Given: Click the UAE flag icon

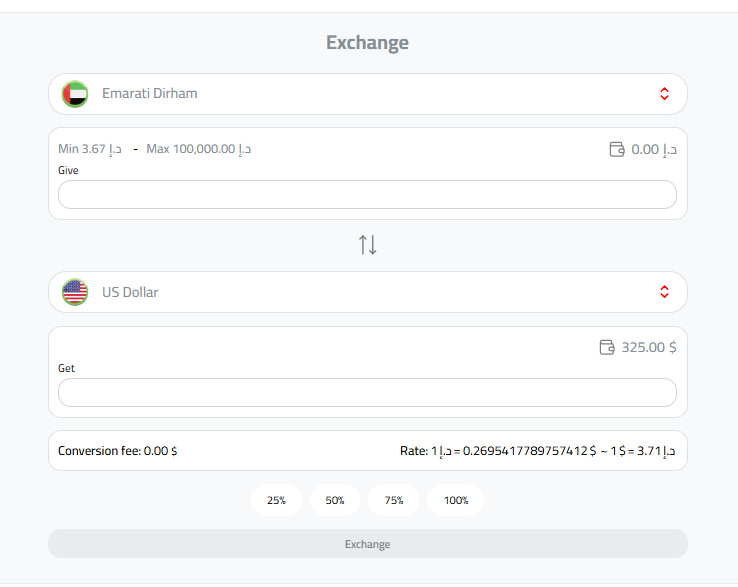Looking at the screenshot, I should [75, 94].
